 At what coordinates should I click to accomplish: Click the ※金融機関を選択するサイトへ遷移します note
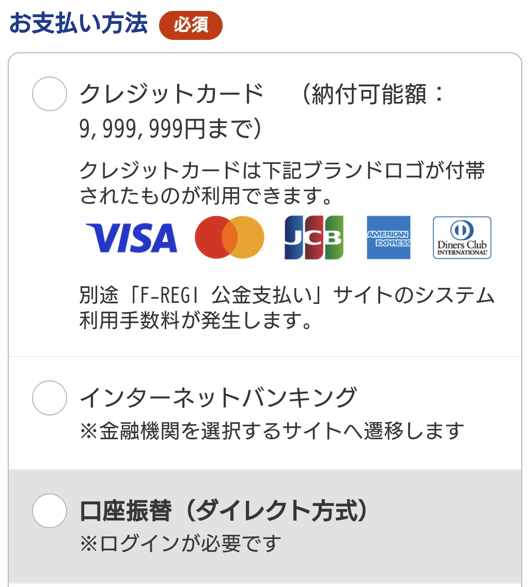pyautogui.click(x=272, y=431)
